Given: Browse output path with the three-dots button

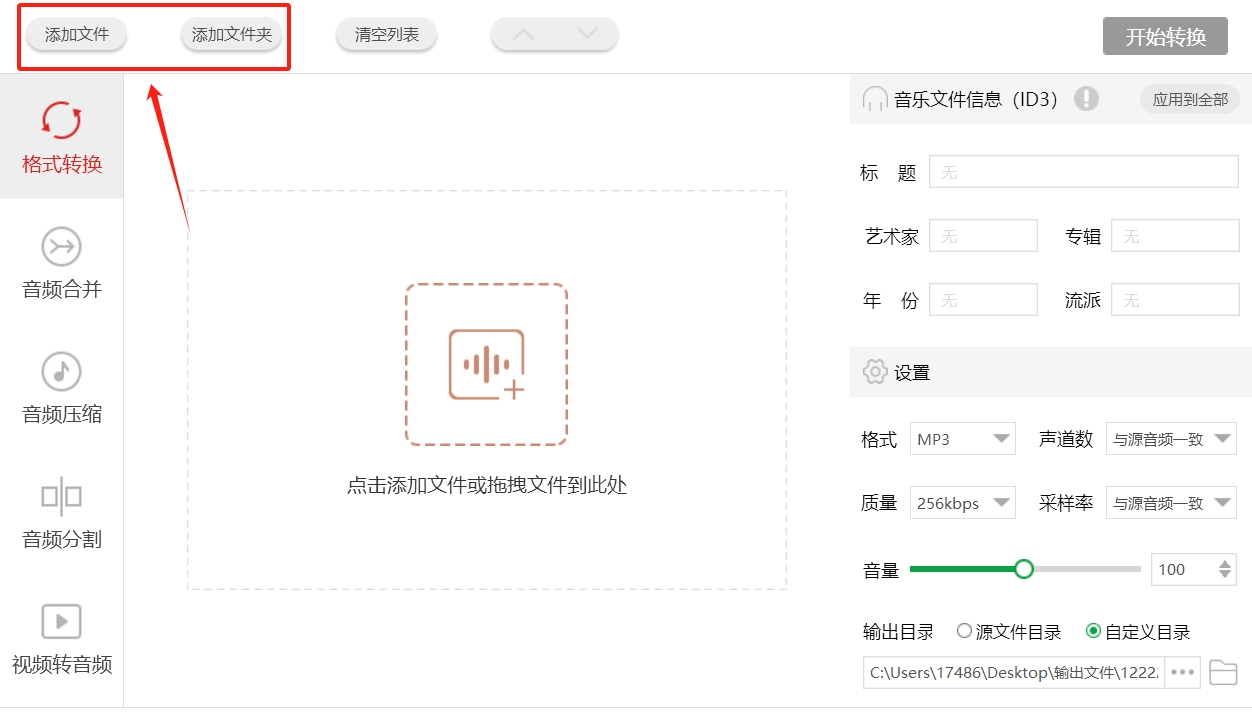Looking at the screenshot, I should click(1183, 672).
